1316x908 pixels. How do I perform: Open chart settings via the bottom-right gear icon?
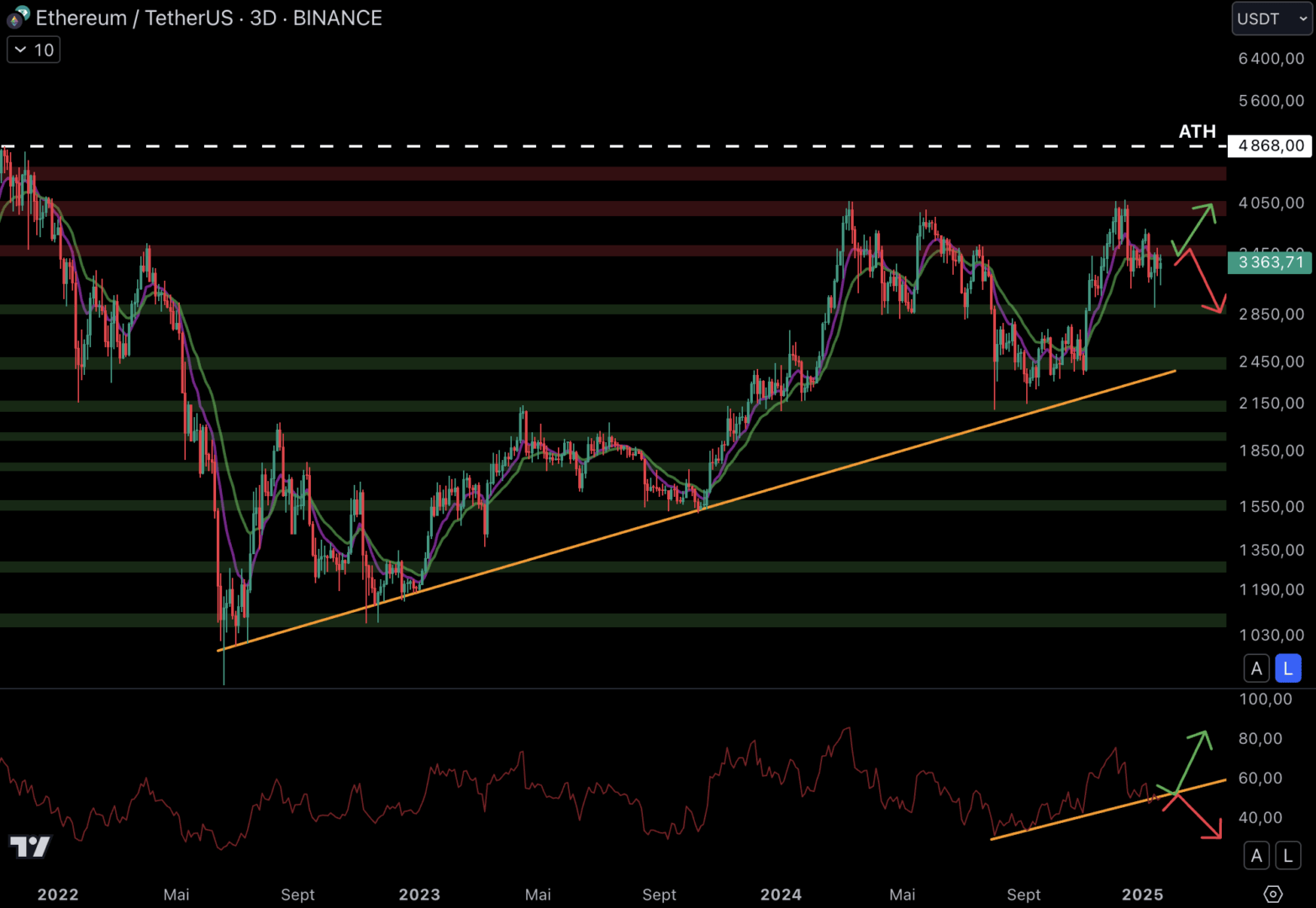pyautogui.click(x=1272, y=894)
